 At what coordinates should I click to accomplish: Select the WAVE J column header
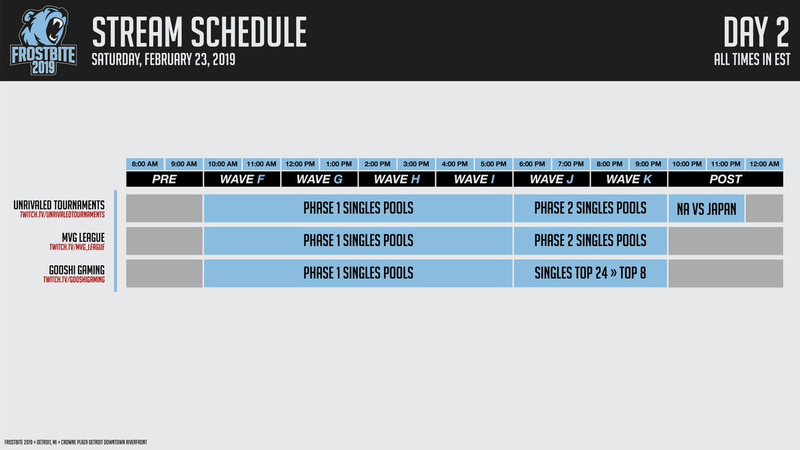coord(552,179)
